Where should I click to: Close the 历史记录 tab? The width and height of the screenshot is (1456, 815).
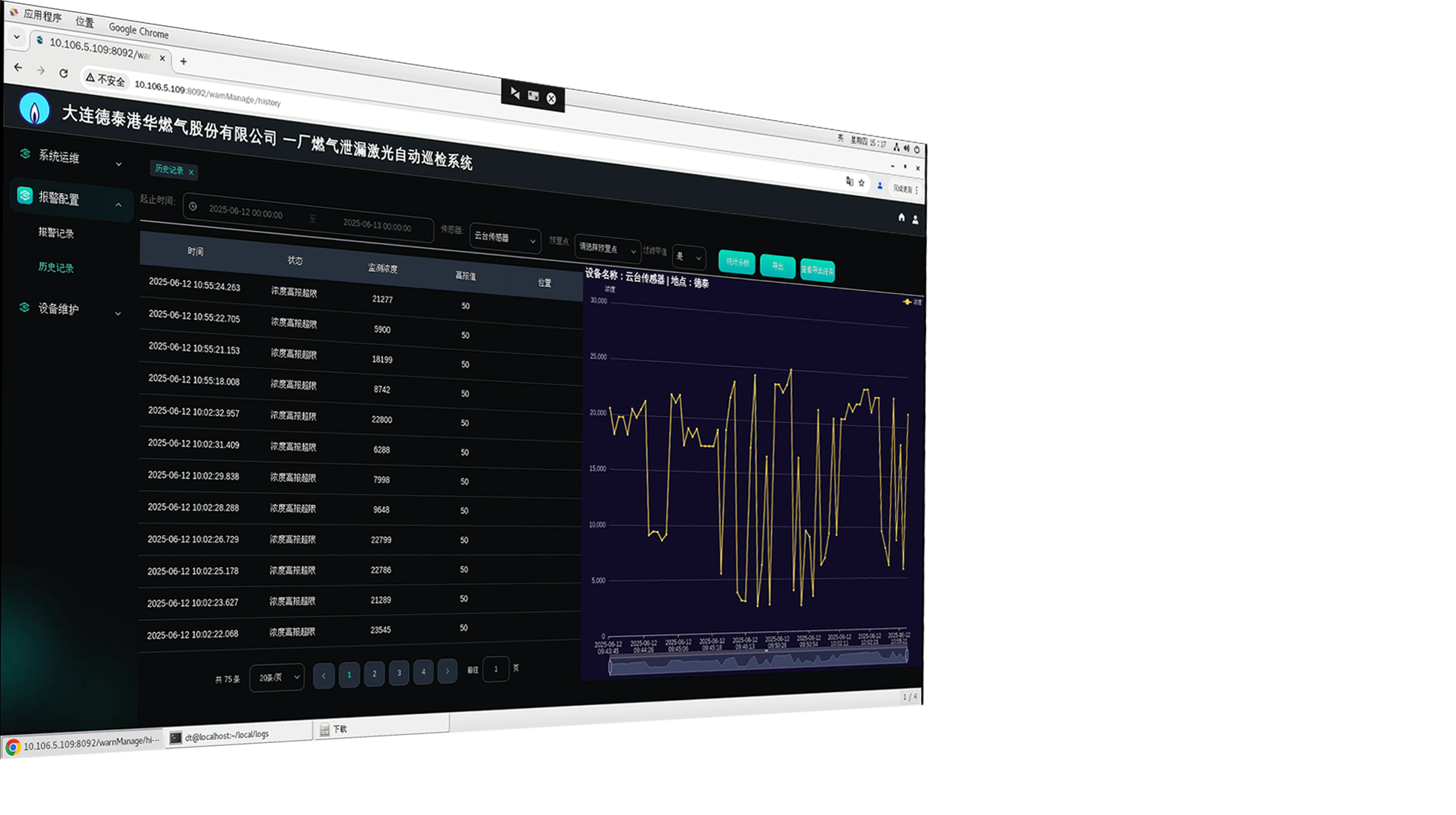tap(191, 172)
